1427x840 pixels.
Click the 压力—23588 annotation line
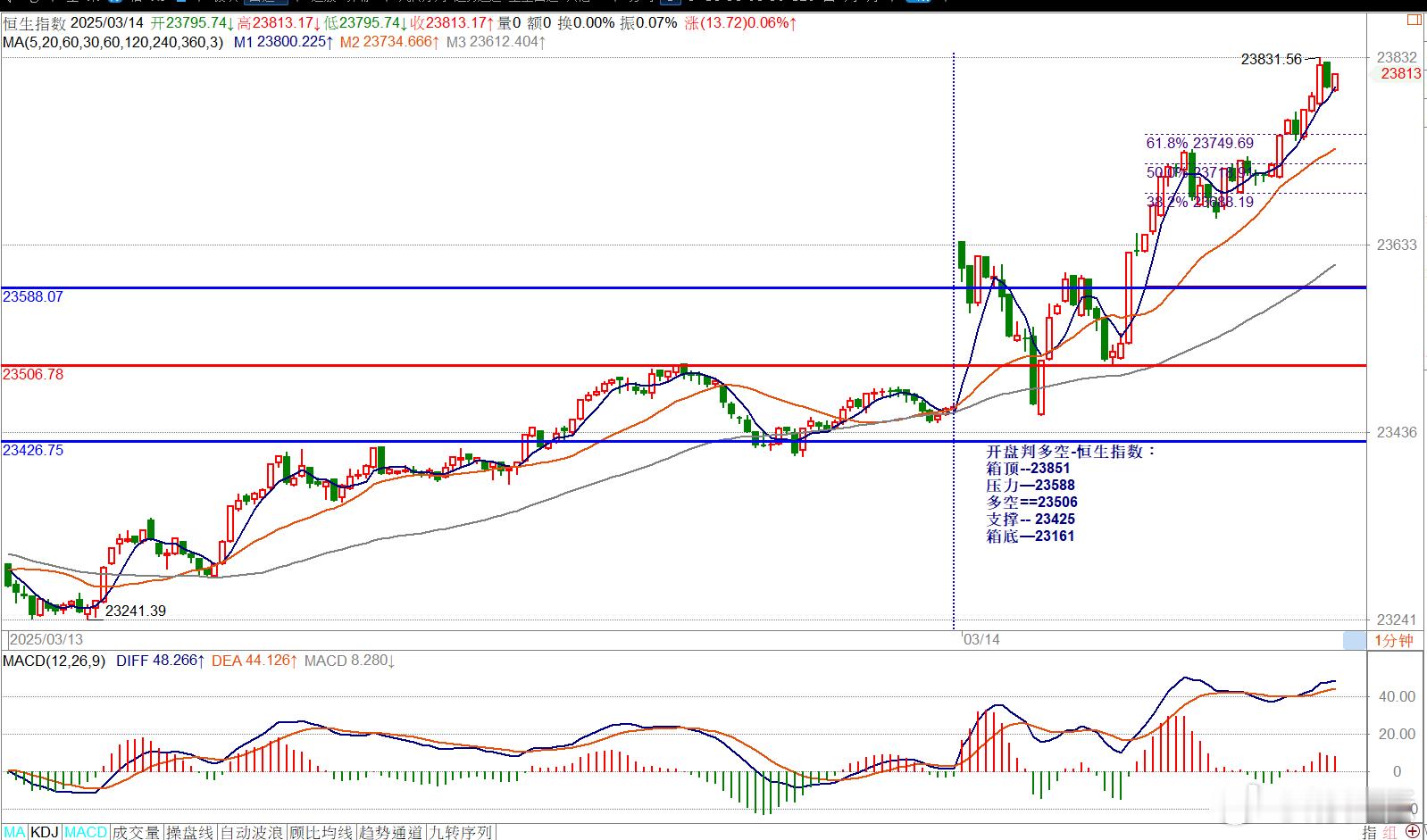click(x=1031, y=485)
